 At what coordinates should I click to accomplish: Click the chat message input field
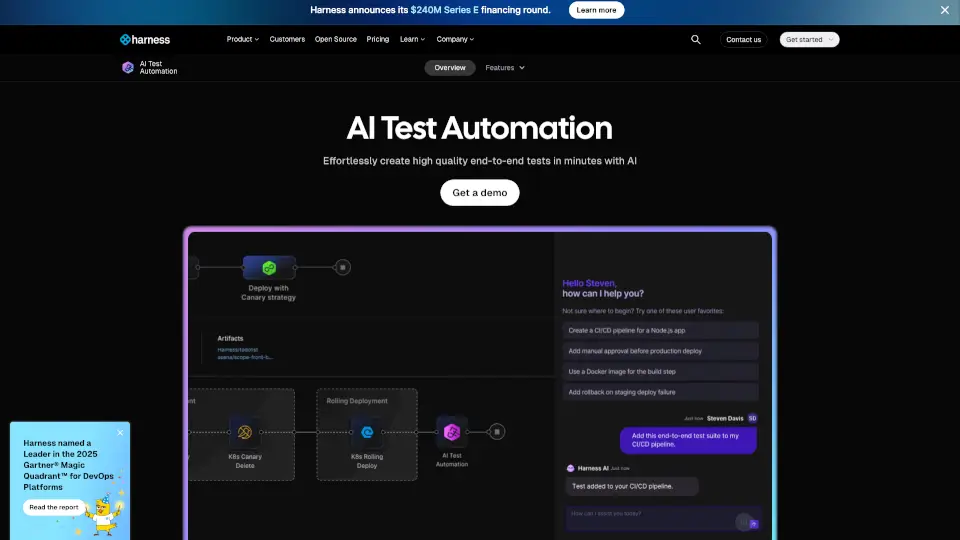click(645, 515)
